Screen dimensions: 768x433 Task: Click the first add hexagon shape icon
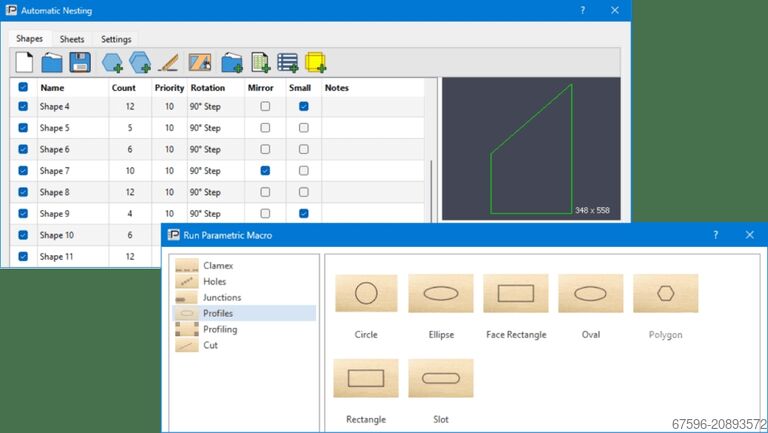(x=112, y=62)
